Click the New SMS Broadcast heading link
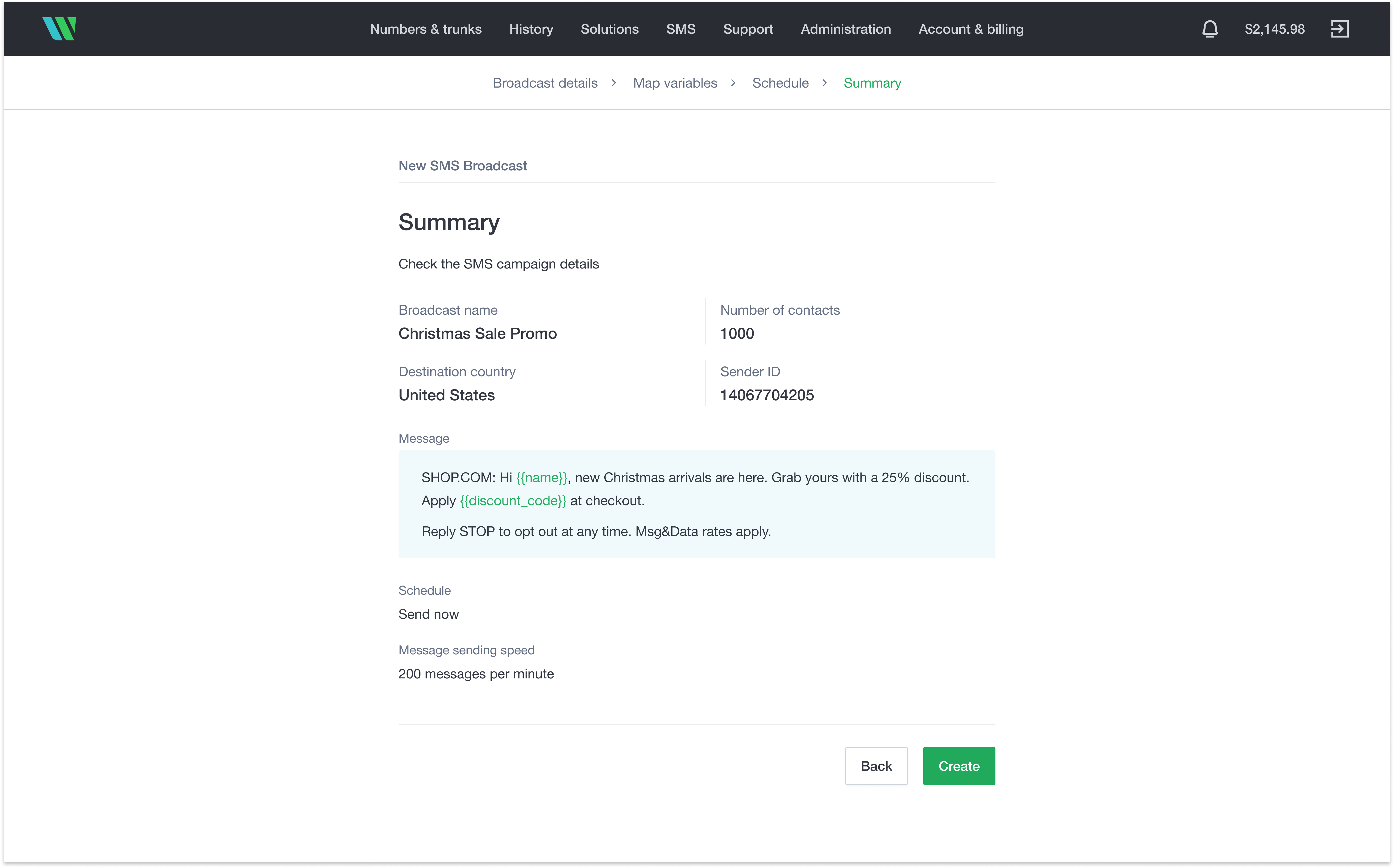This screenshot has width=1394, height=868. point(463,165)
